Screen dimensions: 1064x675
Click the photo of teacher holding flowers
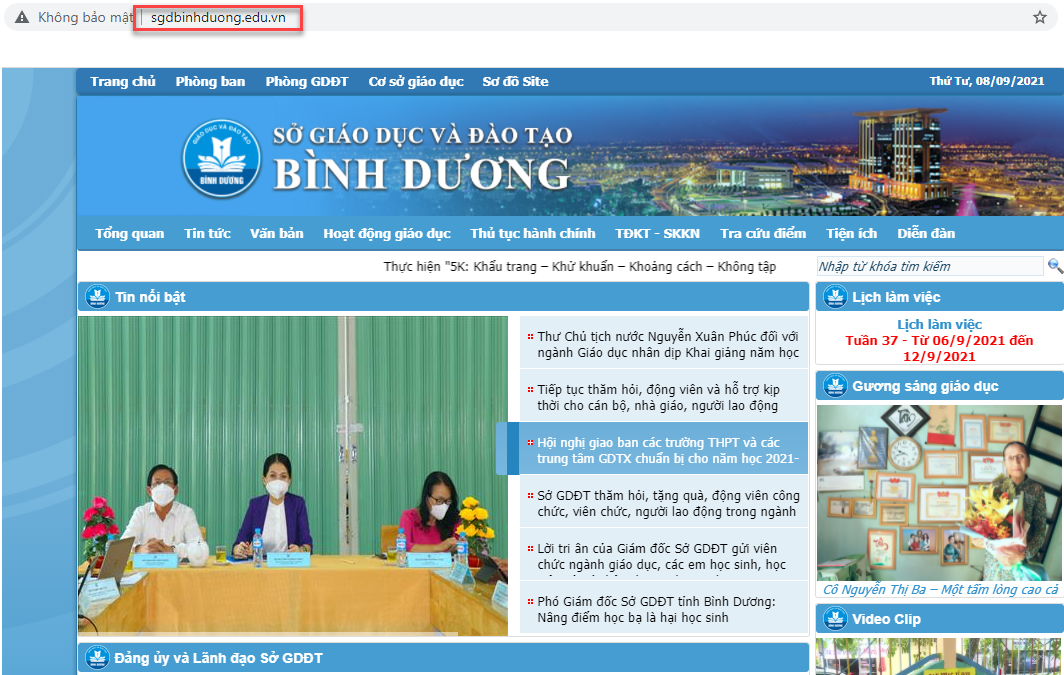(940, 493)
